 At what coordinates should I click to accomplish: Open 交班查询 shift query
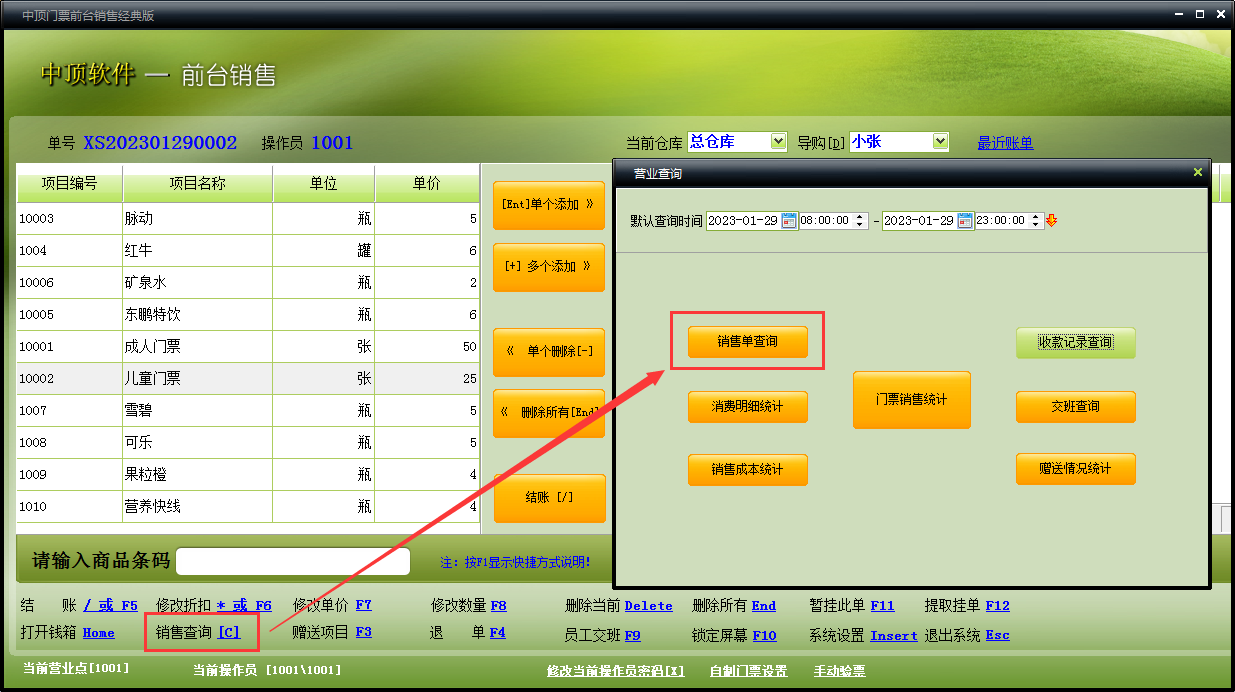tap(1075, 407)
